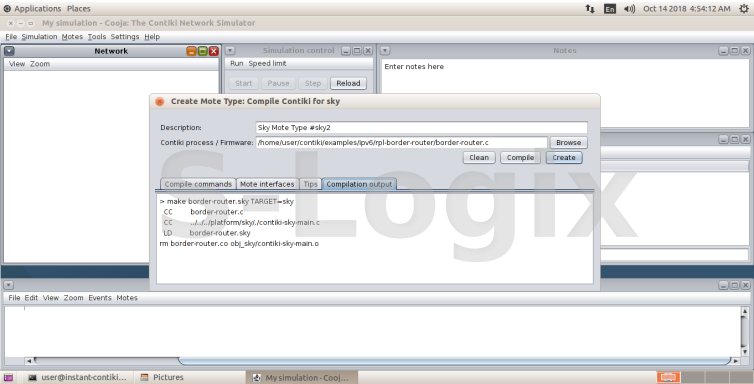
Task: Open the Zoom menu in Network panel
Action: coord(40,63)
